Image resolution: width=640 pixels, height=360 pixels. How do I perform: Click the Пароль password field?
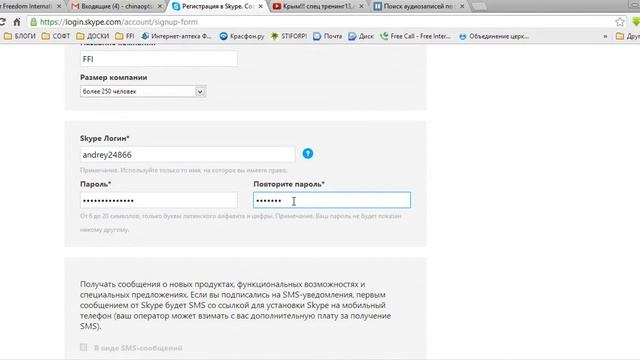point(159,200)
